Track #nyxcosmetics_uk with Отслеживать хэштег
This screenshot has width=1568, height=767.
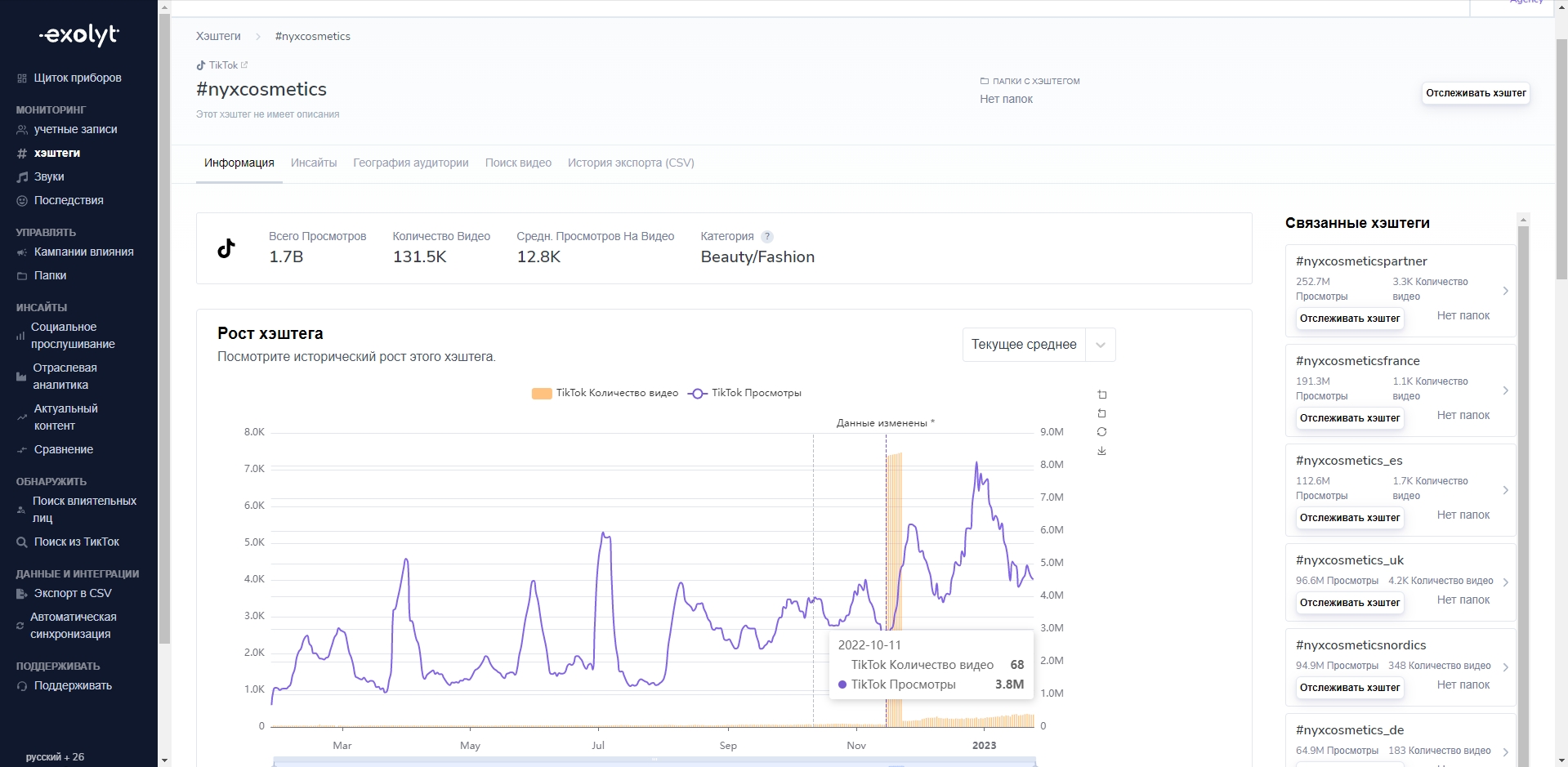pos(1350,603)
